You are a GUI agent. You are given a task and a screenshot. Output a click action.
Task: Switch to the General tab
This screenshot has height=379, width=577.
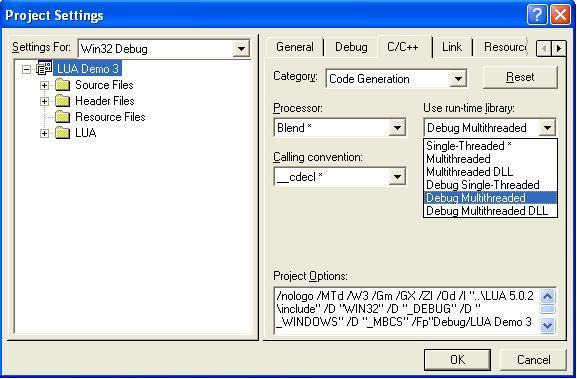[x=295, y=47]
